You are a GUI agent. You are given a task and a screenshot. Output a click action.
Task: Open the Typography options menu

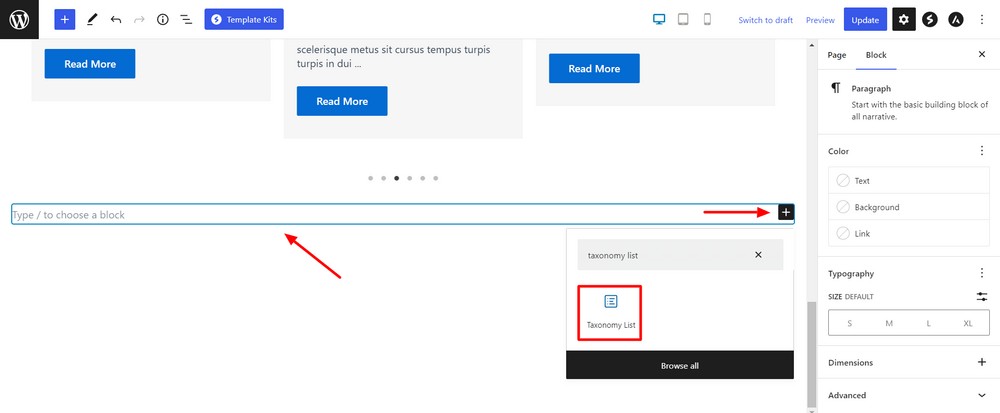(981, 273)
